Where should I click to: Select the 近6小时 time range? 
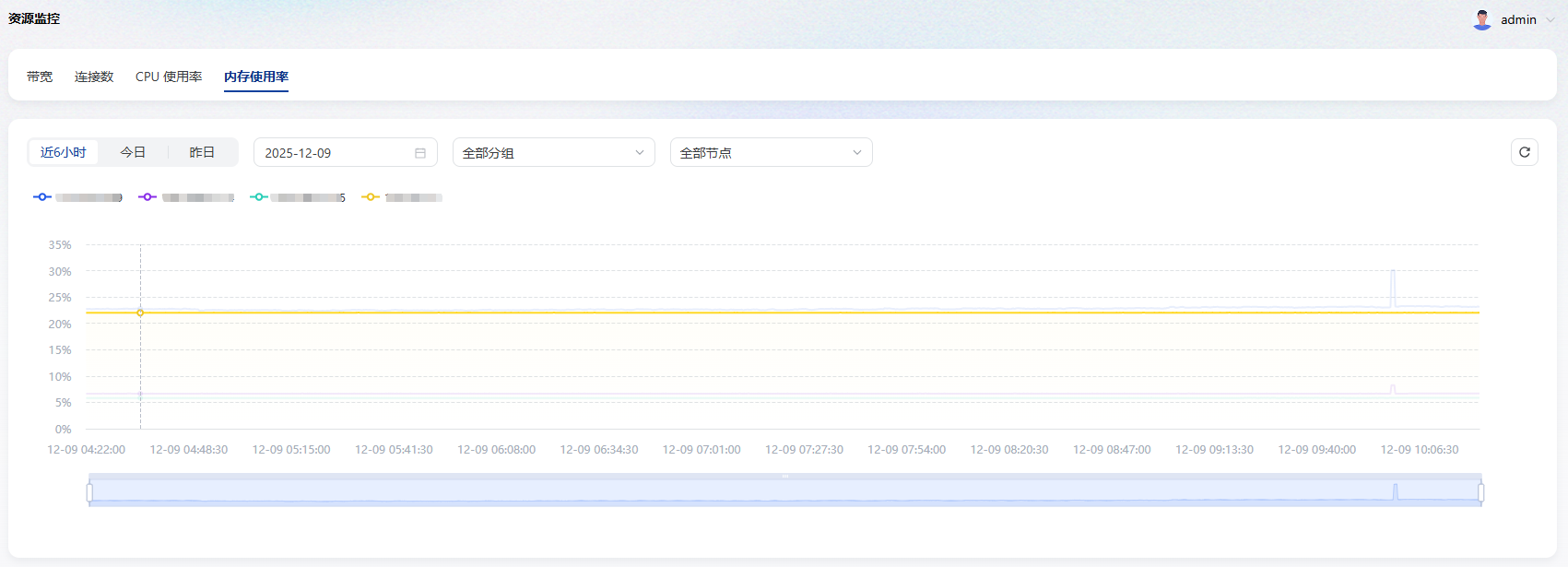tap(64, 152)
